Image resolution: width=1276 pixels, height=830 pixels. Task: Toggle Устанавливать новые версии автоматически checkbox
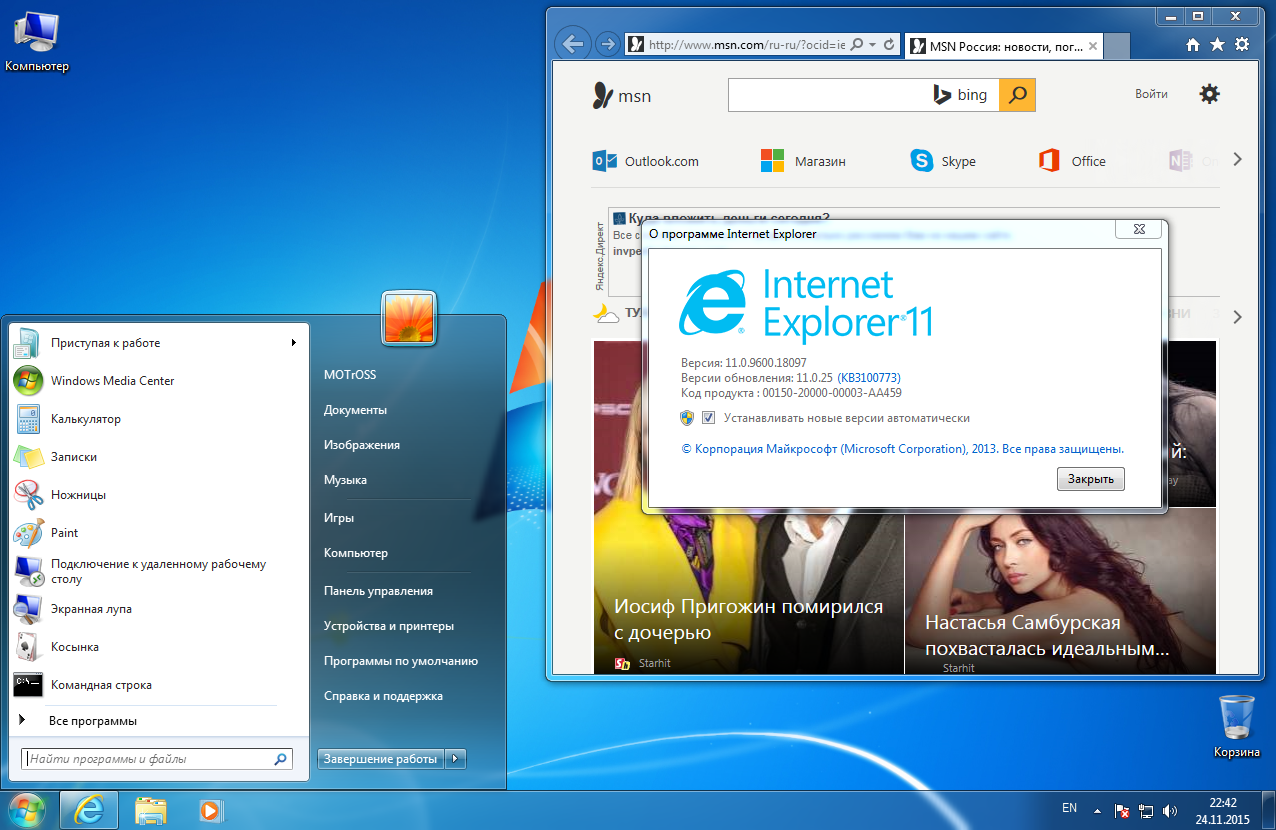(x=709, y=418)
